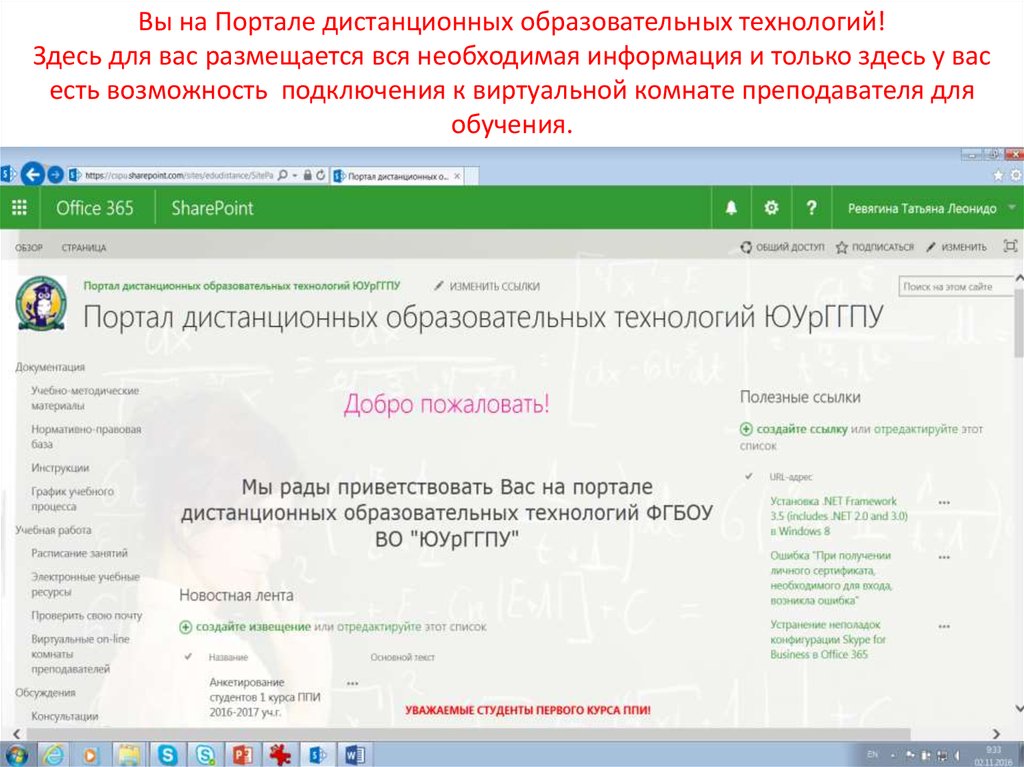Open ellipsis menu for Установка .NET Framework link

click(944, 502)
